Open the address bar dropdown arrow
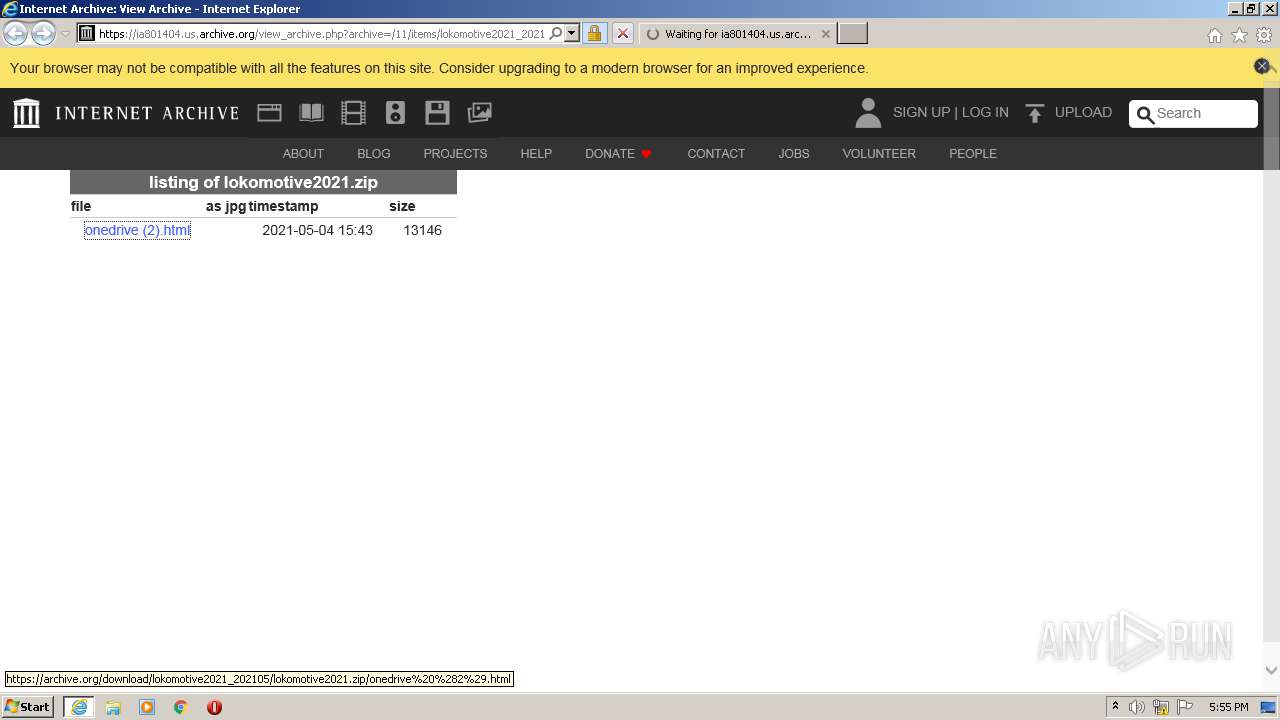This screenshot has height=720, width=1280. click(572, 33)
